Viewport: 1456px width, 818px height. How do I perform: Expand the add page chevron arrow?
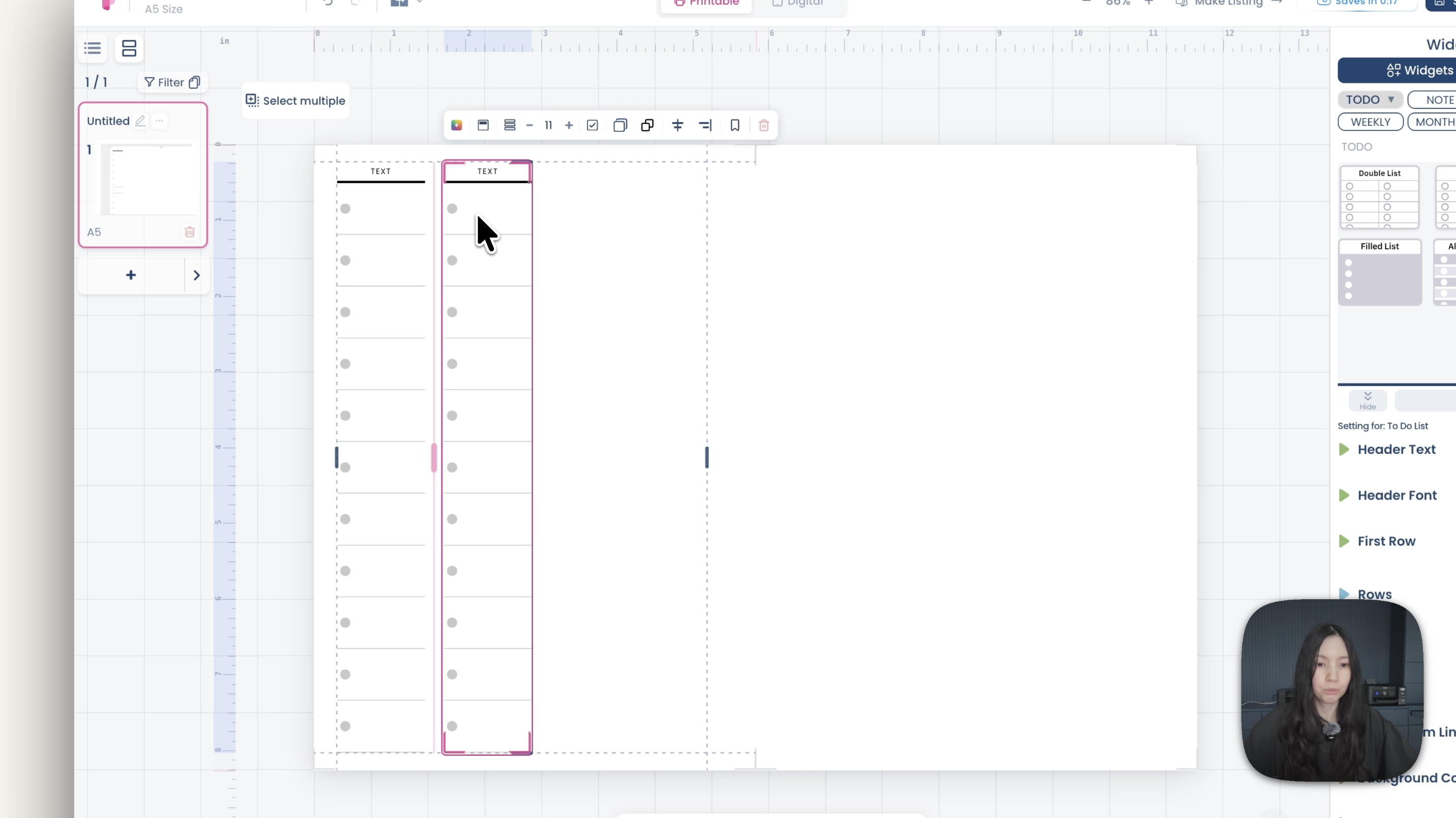(x=197, y=275)
